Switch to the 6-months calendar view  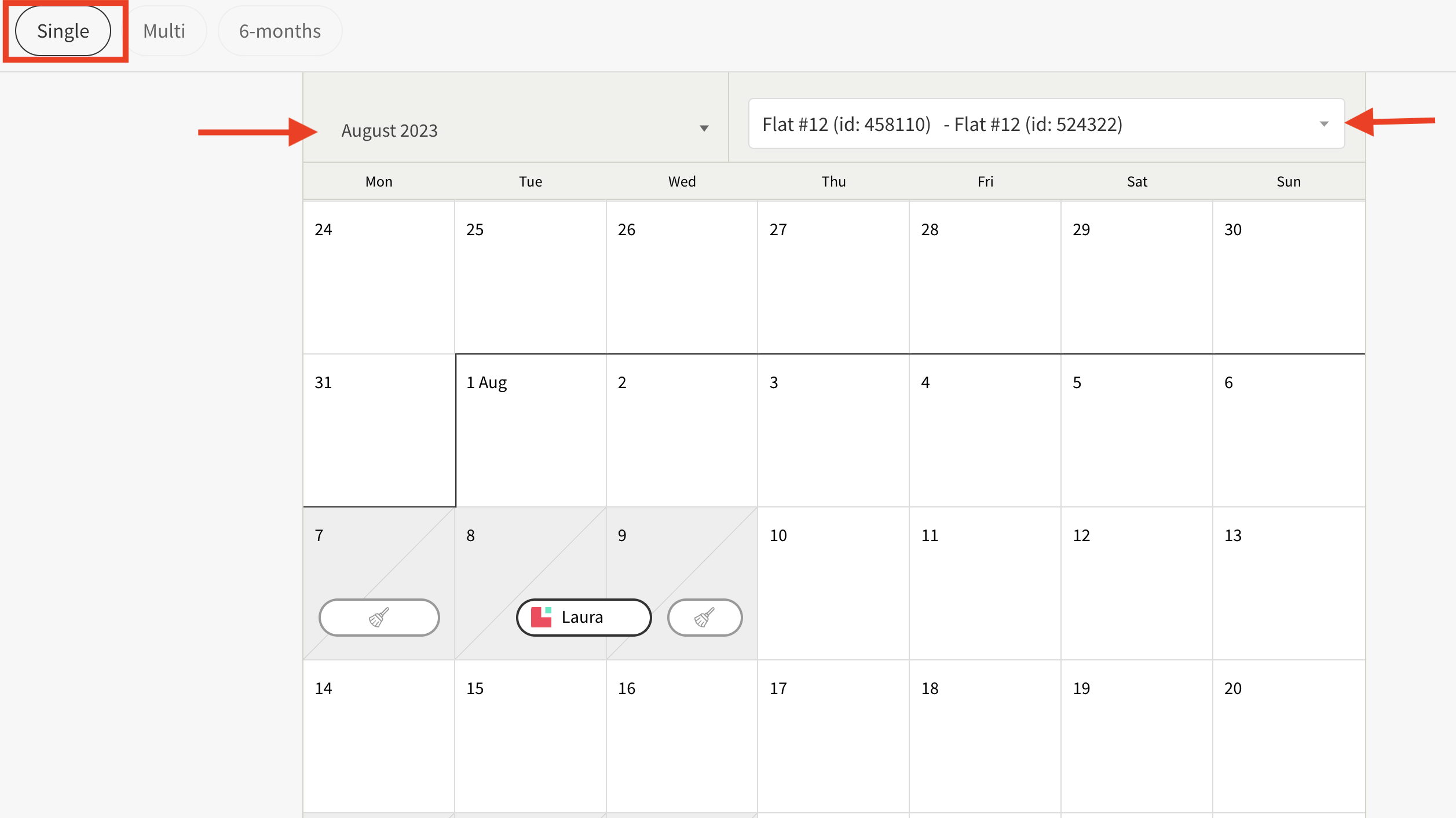point(280,31)
